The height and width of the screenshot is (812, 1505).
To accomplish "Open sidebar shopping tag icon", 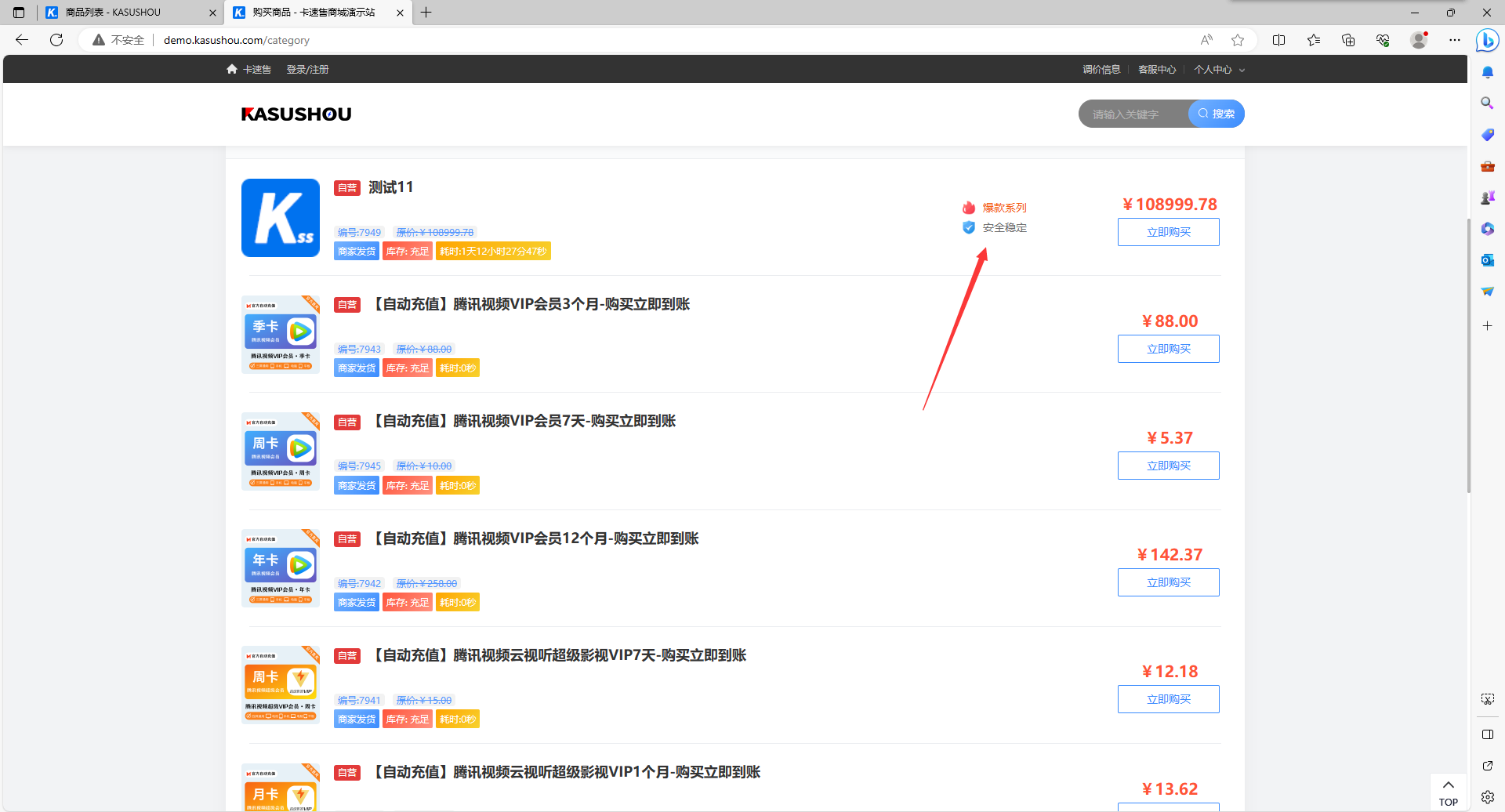I will 1487,135.
